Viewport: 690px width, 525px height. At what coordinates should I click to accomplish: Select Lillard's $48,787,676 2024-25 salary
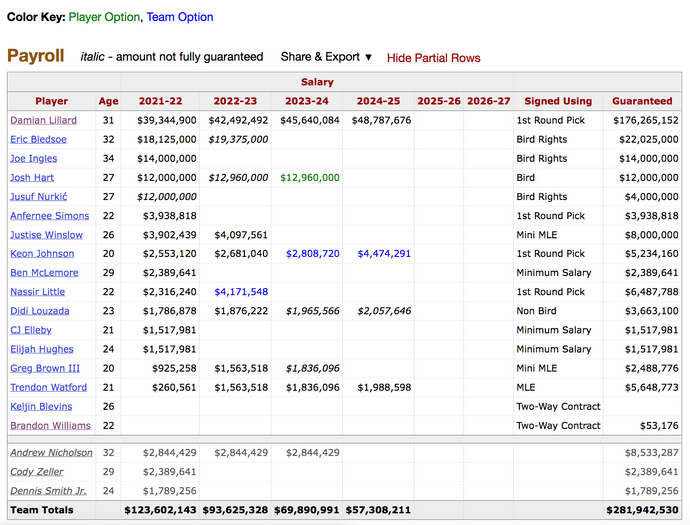381,120
